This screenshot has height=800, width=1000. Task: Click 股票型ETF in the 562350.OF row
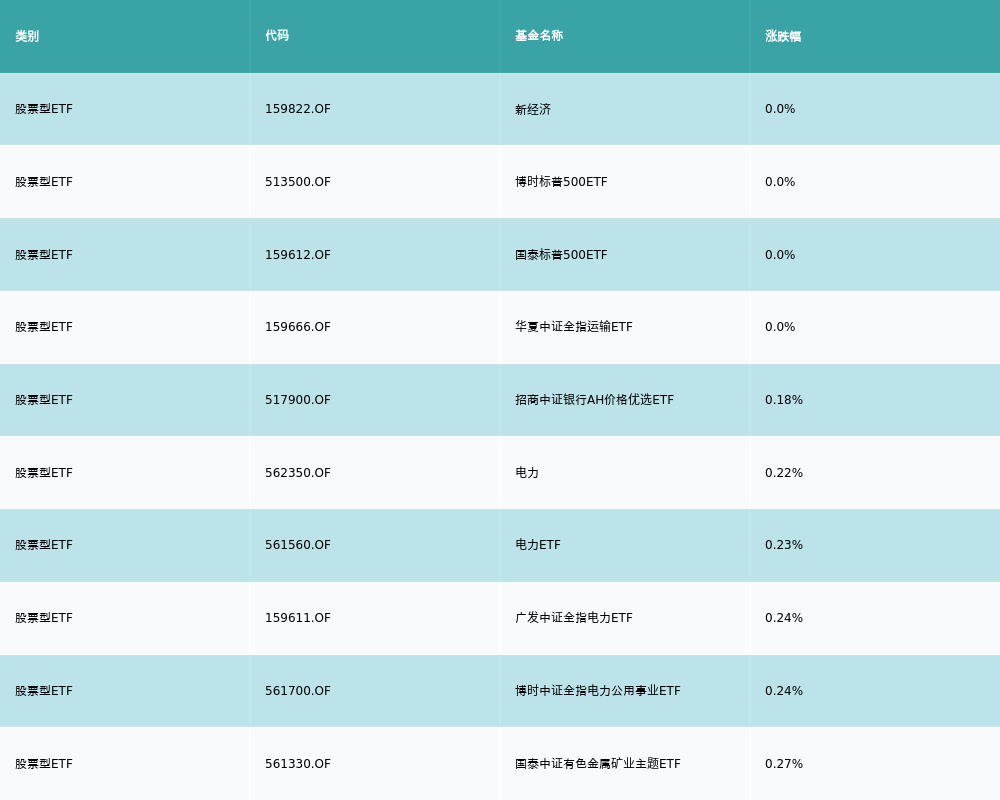pos(44,473)
